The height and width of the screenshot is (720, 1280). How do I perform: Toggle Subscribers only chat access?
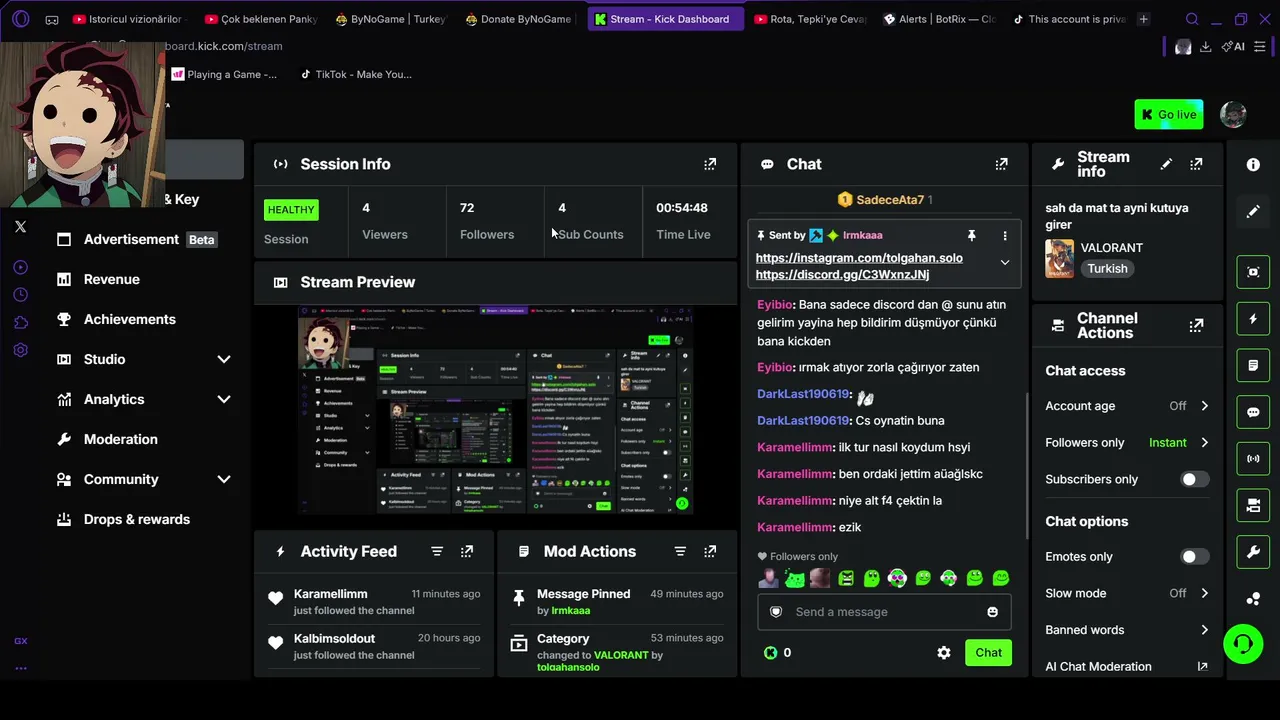click(x=1194, y=479)
